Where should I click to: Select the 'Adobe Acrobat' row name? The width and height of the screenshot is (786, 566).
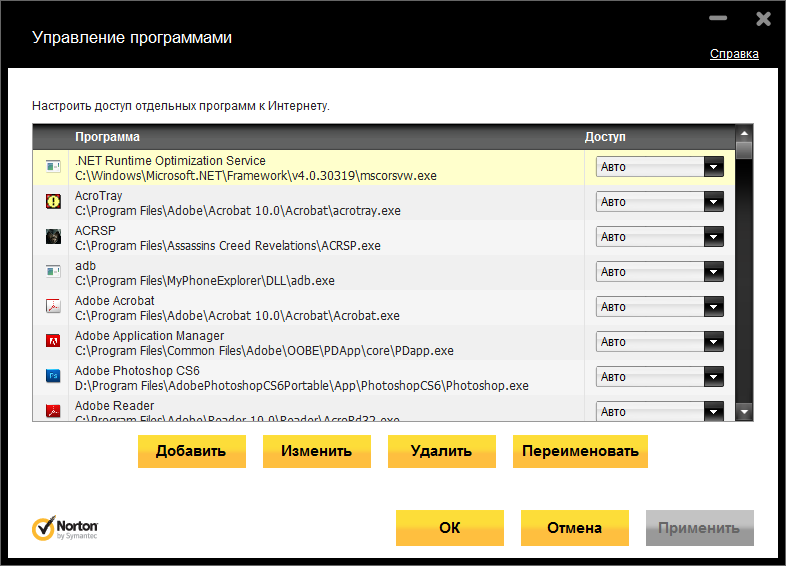pos(114,300)
